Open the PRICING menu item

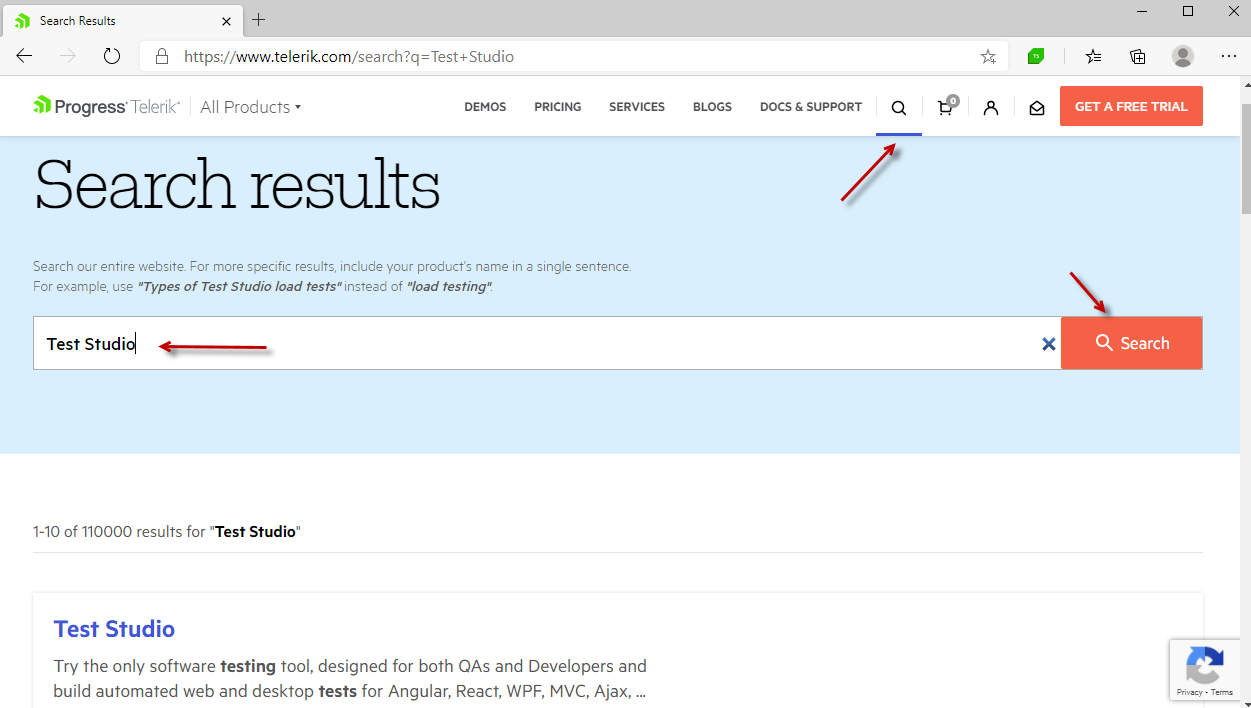tap(557, 107)
